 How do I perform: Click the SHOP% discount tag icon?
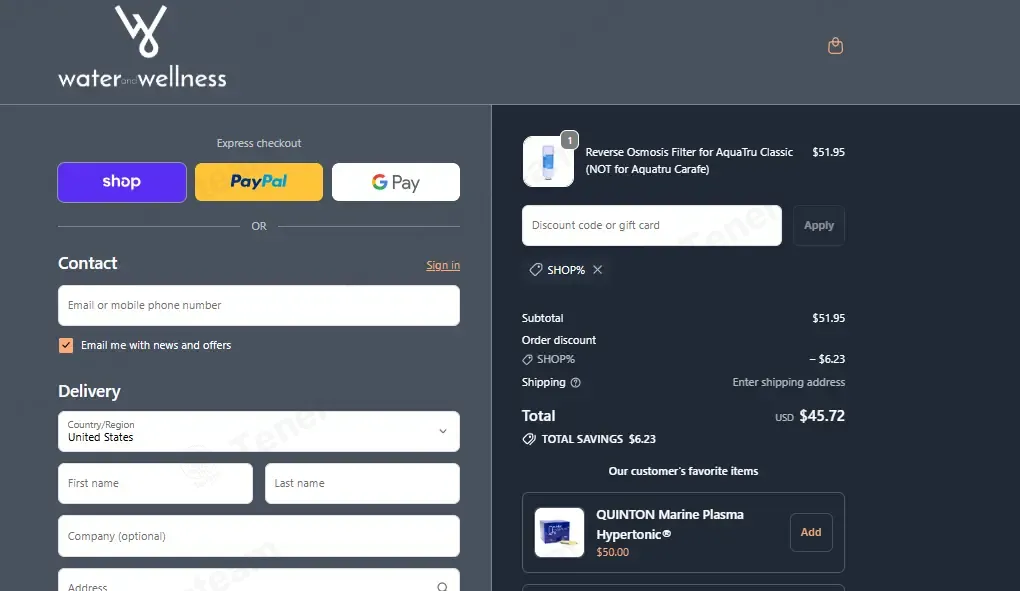(x=535, y=269)
